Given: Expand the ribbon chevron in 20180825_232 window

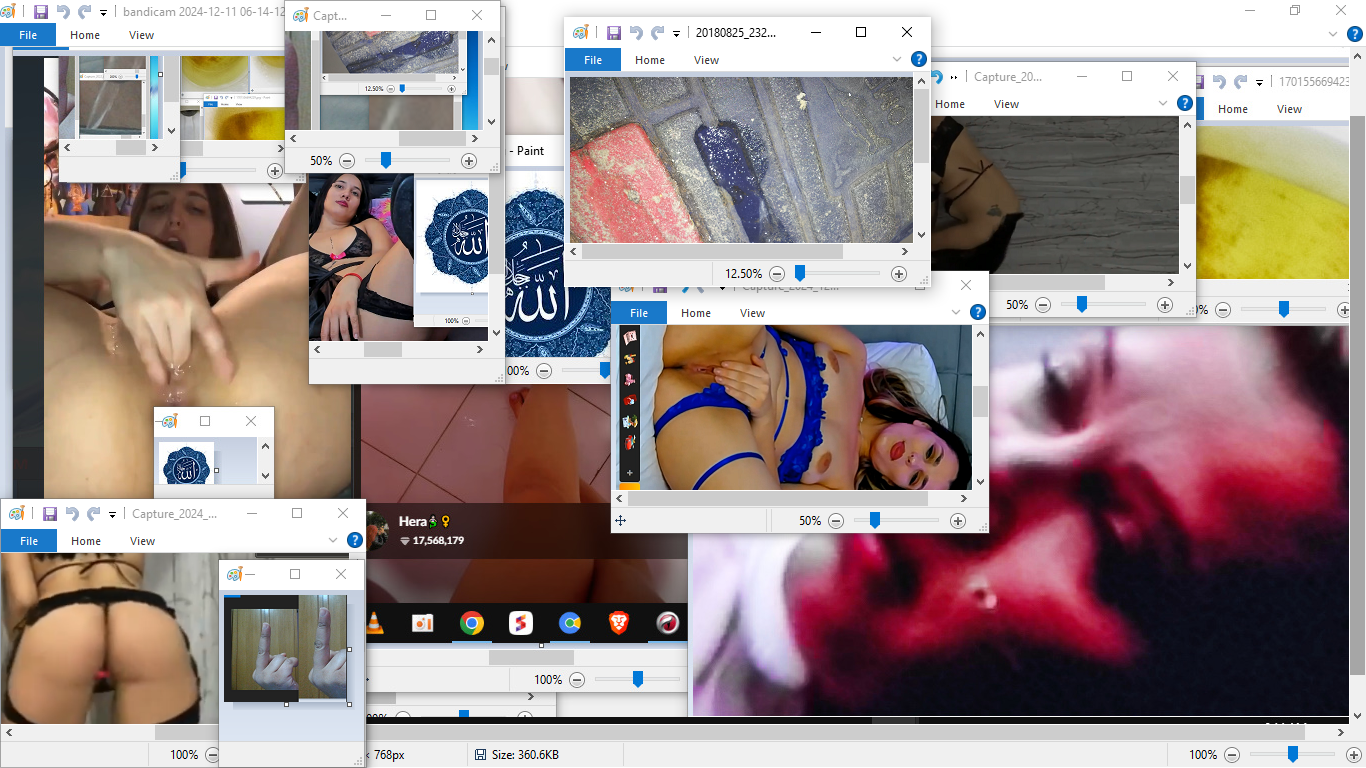Looking at the screenshot, I should tap(897, 60).
